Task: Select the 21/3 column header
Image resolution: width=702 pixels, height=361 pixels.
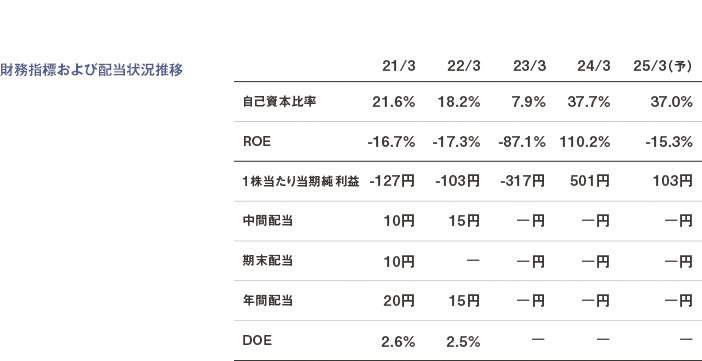Action: click(x=399, y=66)
